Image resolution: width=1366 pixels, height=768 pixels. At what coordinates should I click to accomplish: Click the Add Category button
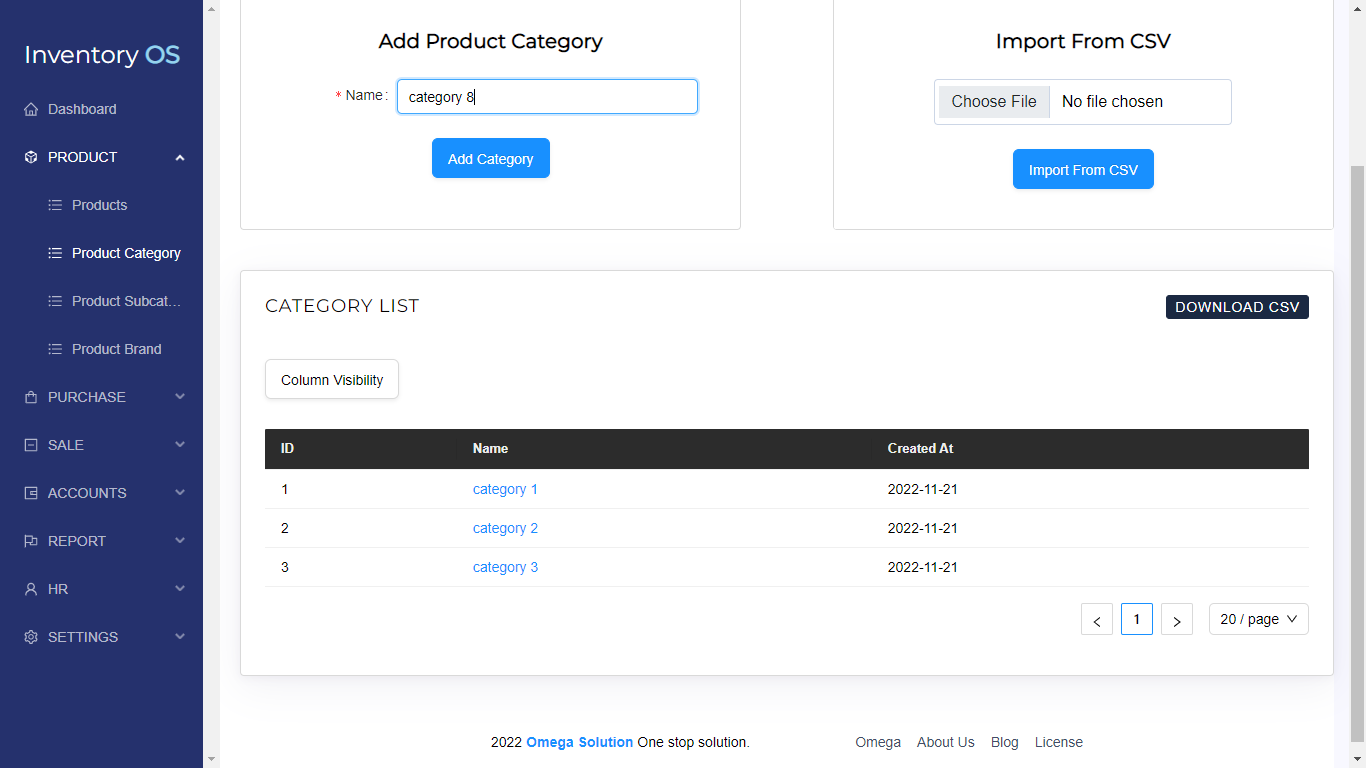pyautogui.click(x=490, y=158)
